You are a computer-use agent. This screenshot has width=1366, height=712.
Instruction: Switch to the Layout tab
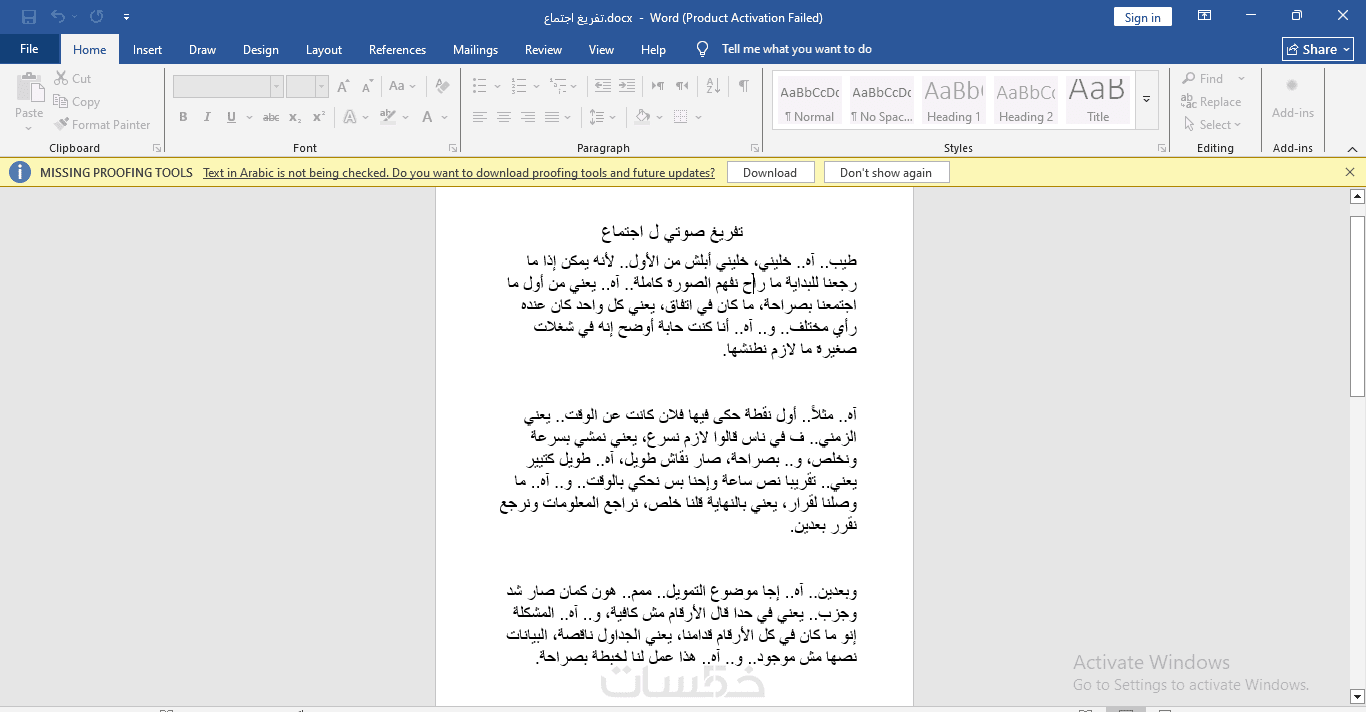[324, 50]
